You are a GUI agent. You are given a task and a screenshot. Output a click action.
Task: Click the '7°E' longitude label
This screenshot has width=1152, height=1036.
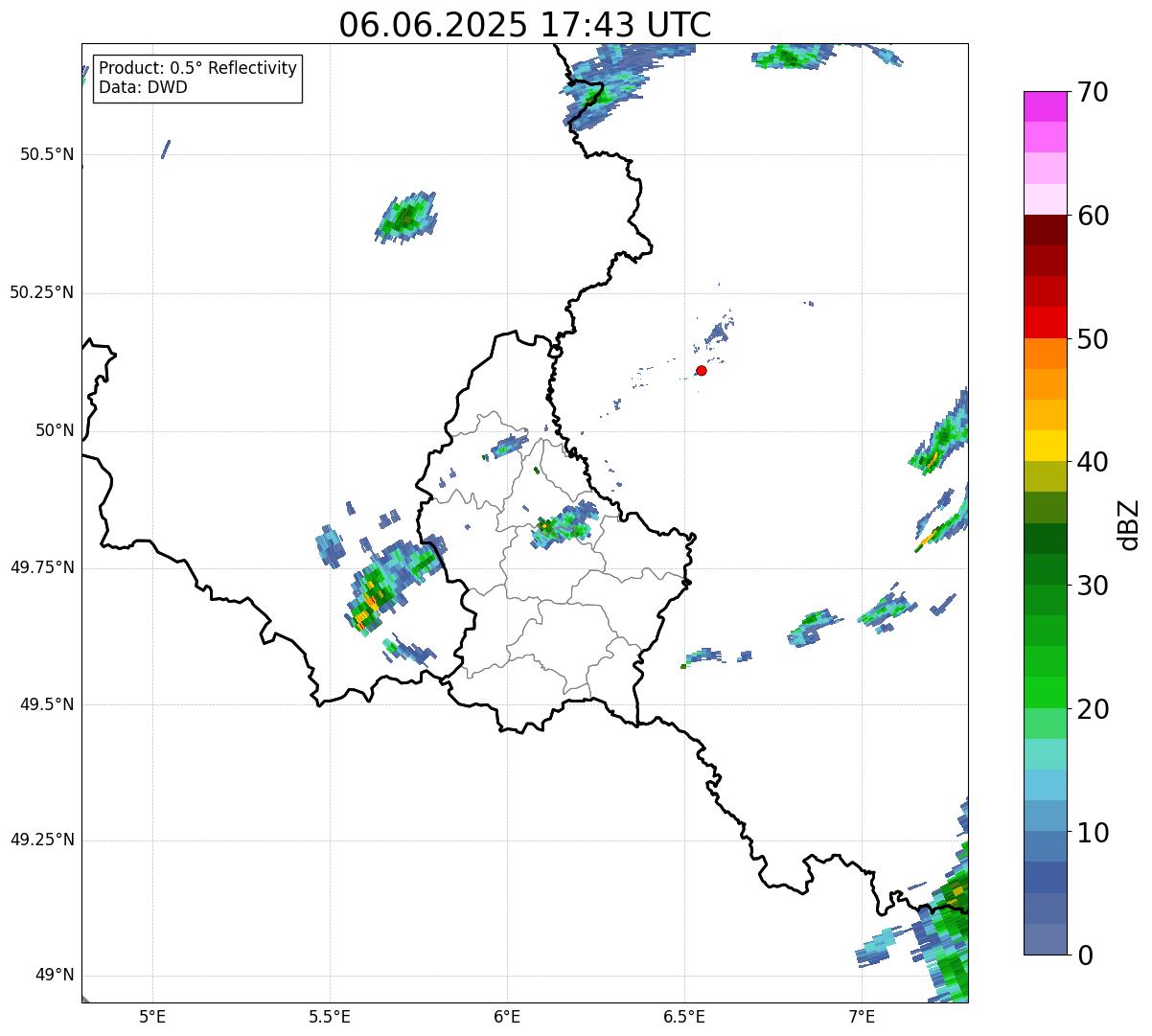[x=862, y=1016]
